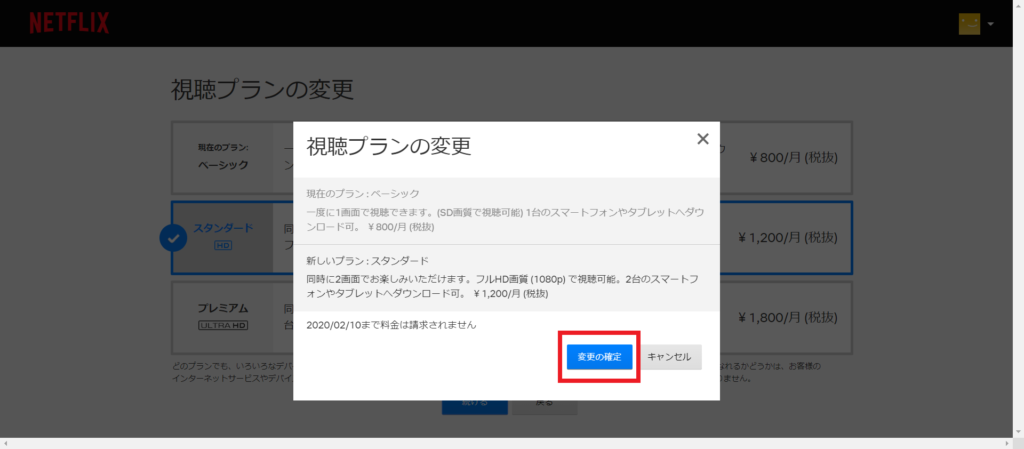The height and width of the screenshot is (449, 1024).
Task: Click the 2020/02/10まで料金は請求されません notice
Action: (x=391, y=325)
